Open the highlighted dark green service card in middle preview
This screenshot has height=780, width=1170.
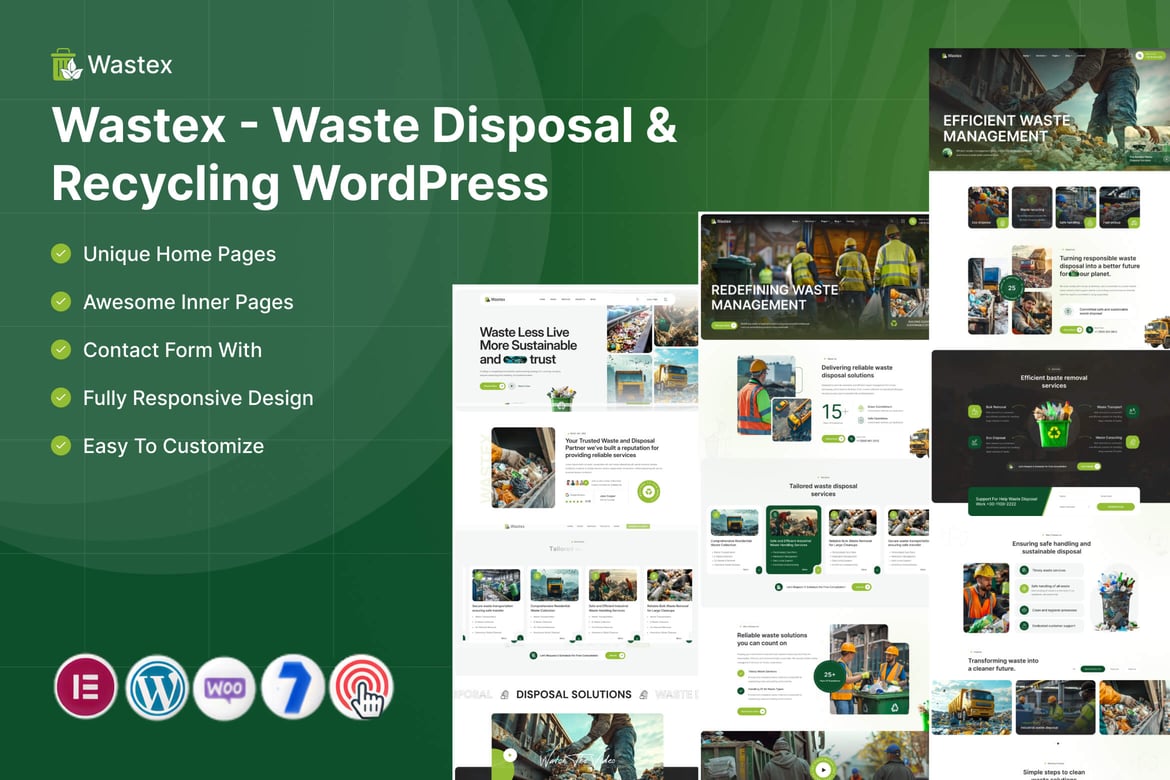pos(793,540)
